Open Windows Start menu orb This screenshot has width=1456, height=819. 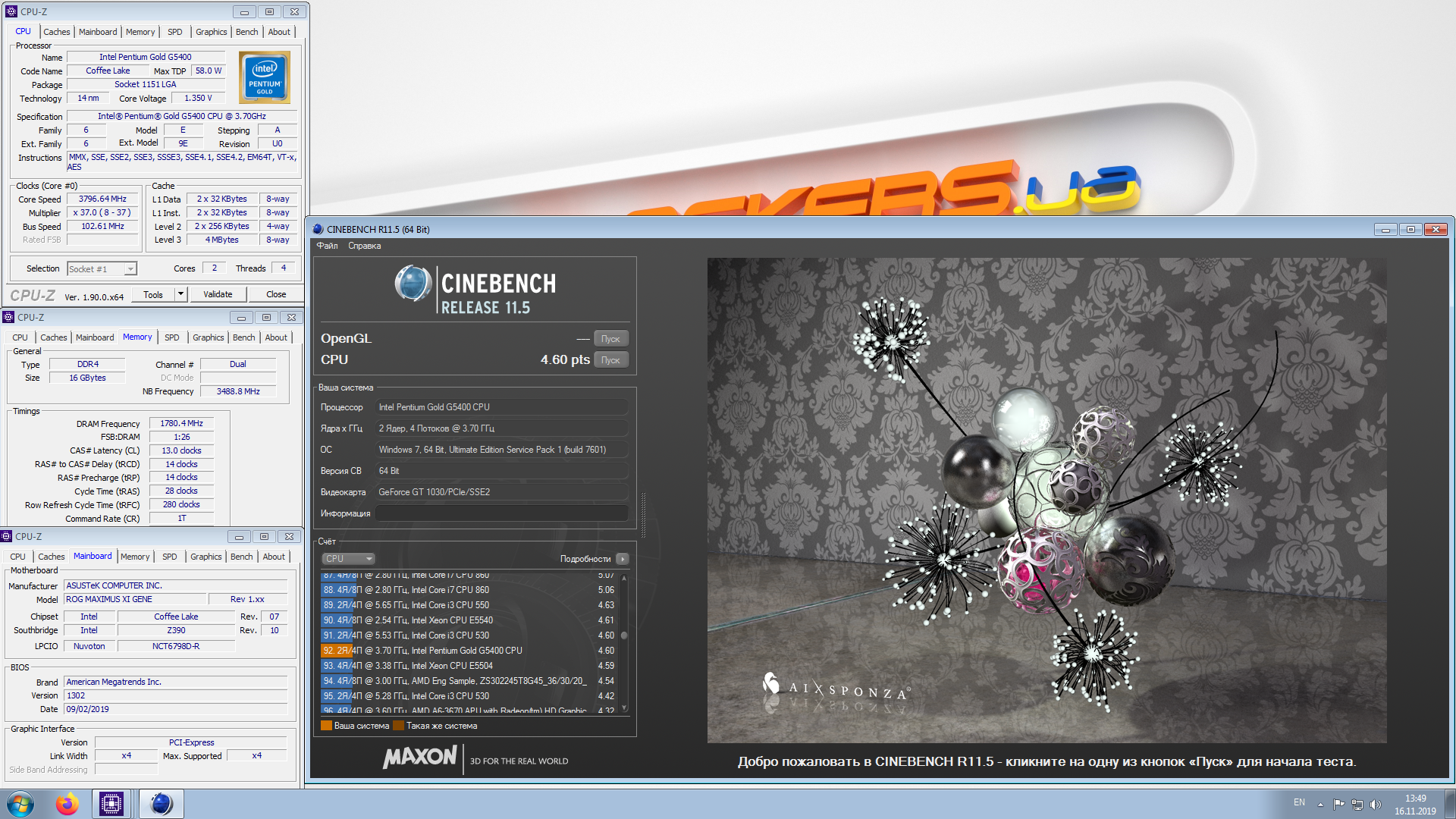point(20,804)
